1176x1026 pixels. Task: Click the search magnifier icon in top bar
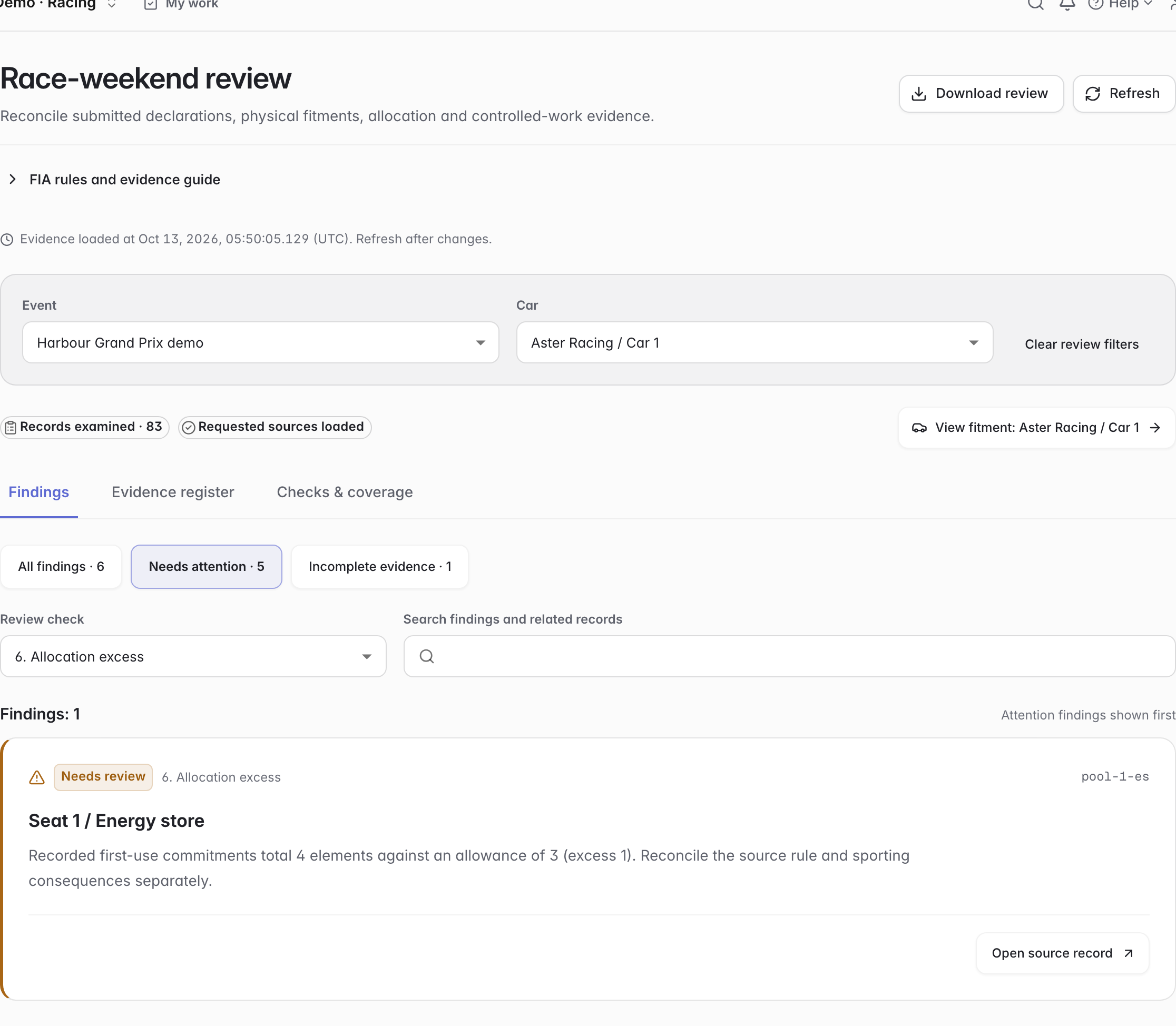[x=1035, y=4]
